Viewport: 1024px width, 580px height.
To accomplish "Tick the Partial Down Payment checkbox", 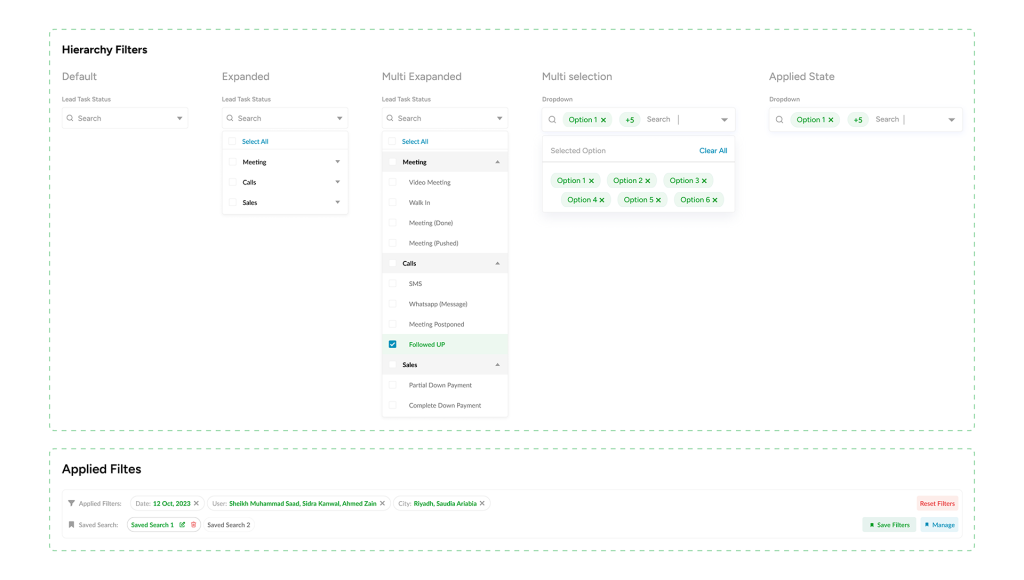I will click(392, 385).
